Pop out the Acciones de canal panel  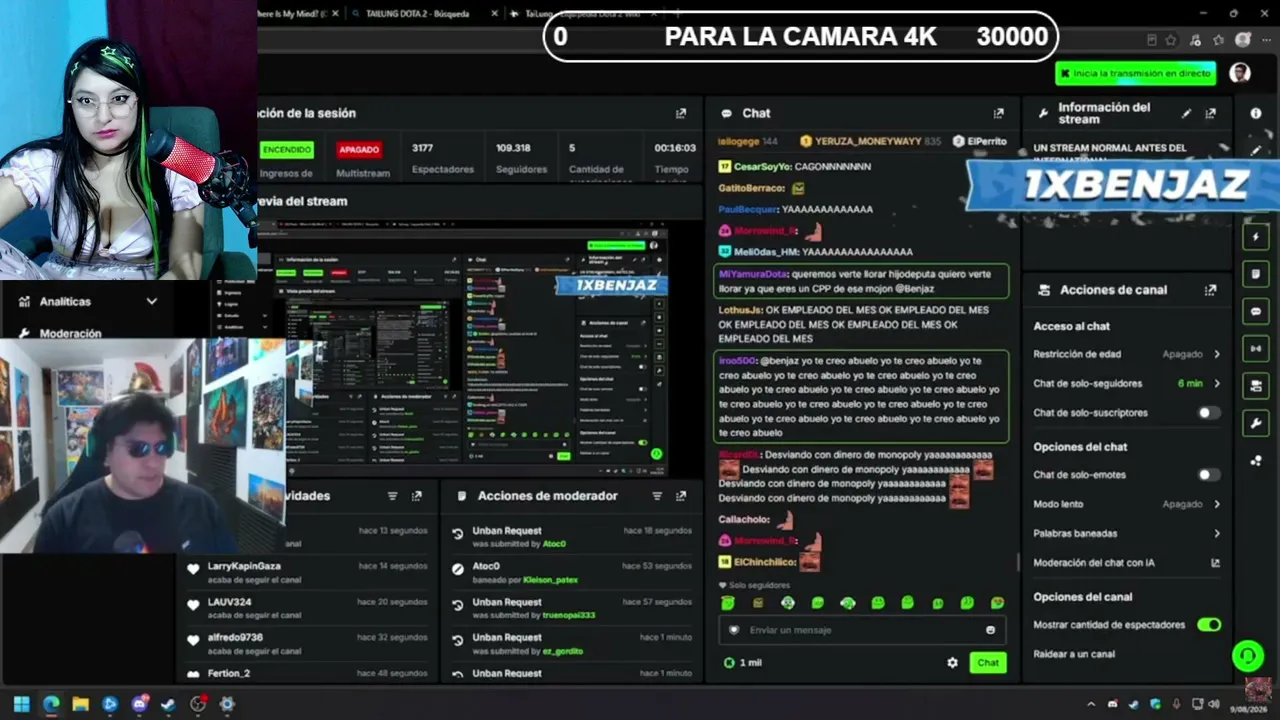click(x=1211, y=290)
